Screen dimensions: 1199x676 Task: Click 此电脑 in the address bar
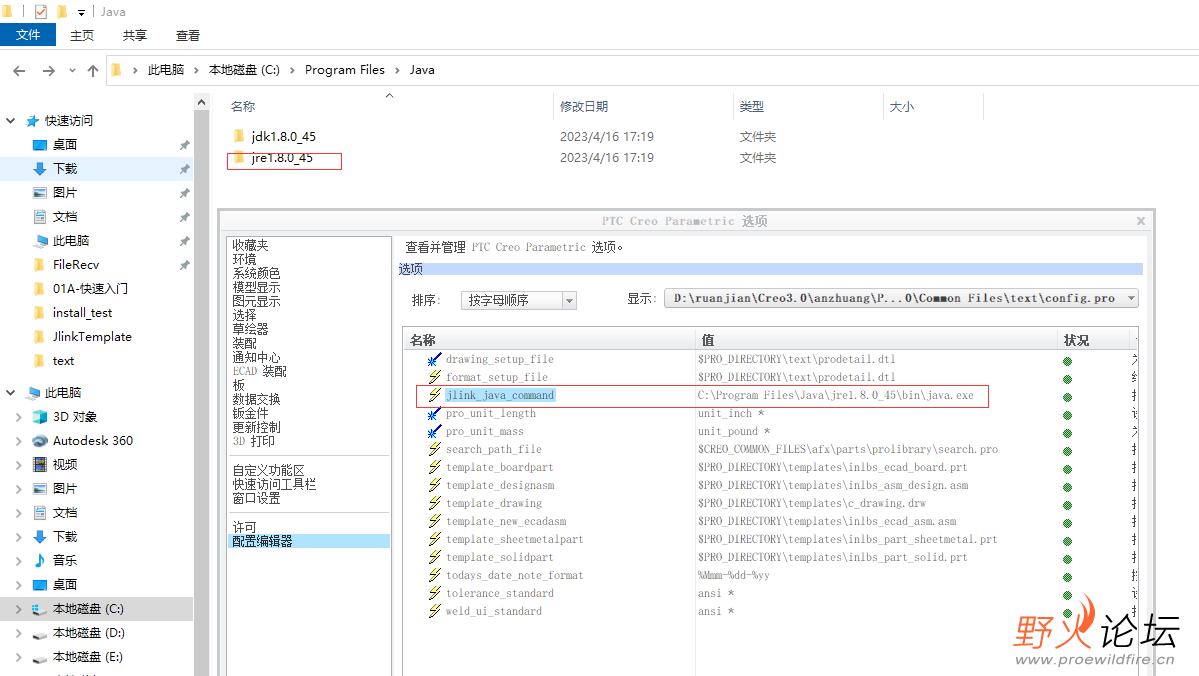[x=165, y=70]
